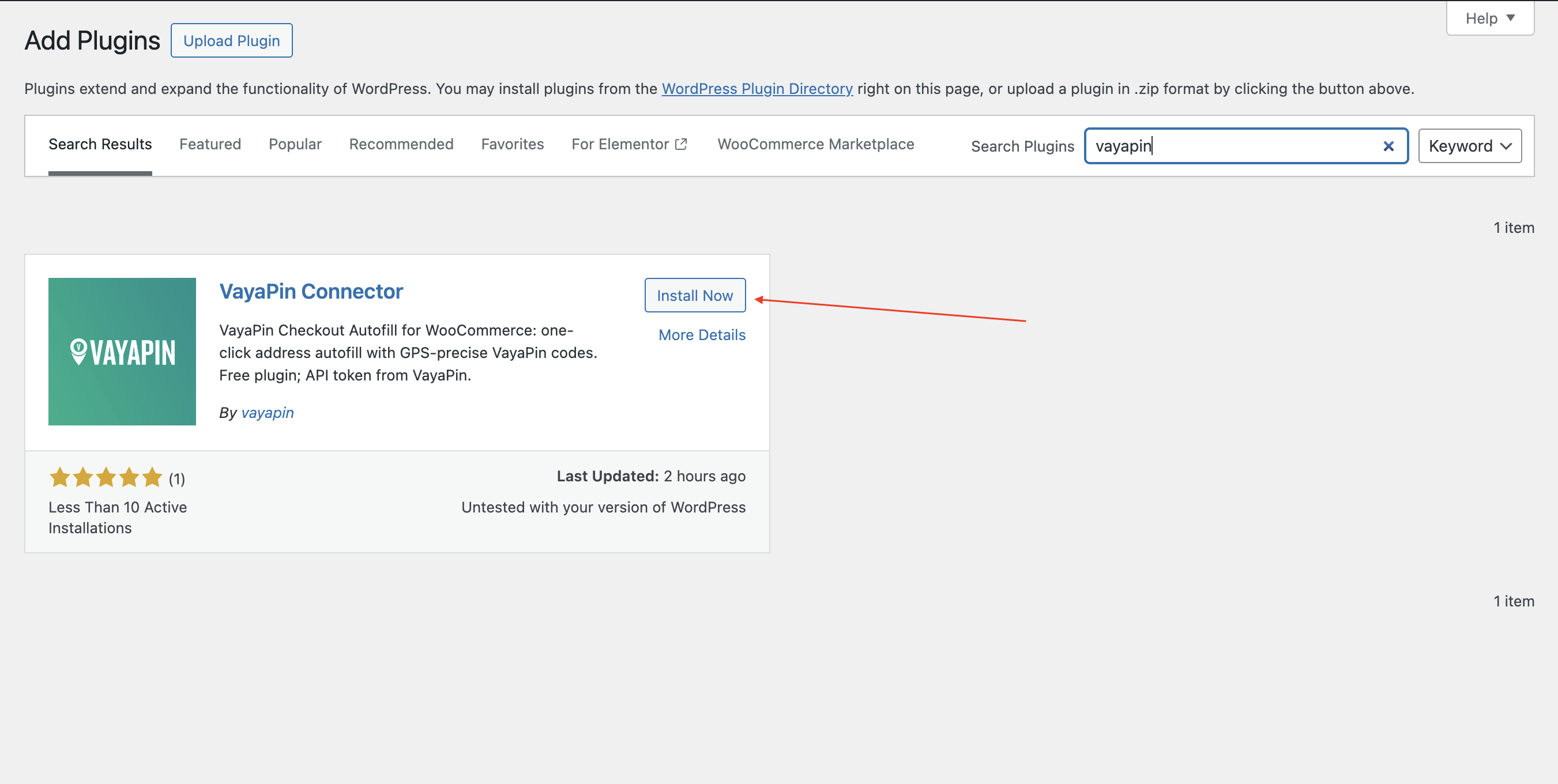Open the WooCommerce Marketplace tab

tap(815, 145)
